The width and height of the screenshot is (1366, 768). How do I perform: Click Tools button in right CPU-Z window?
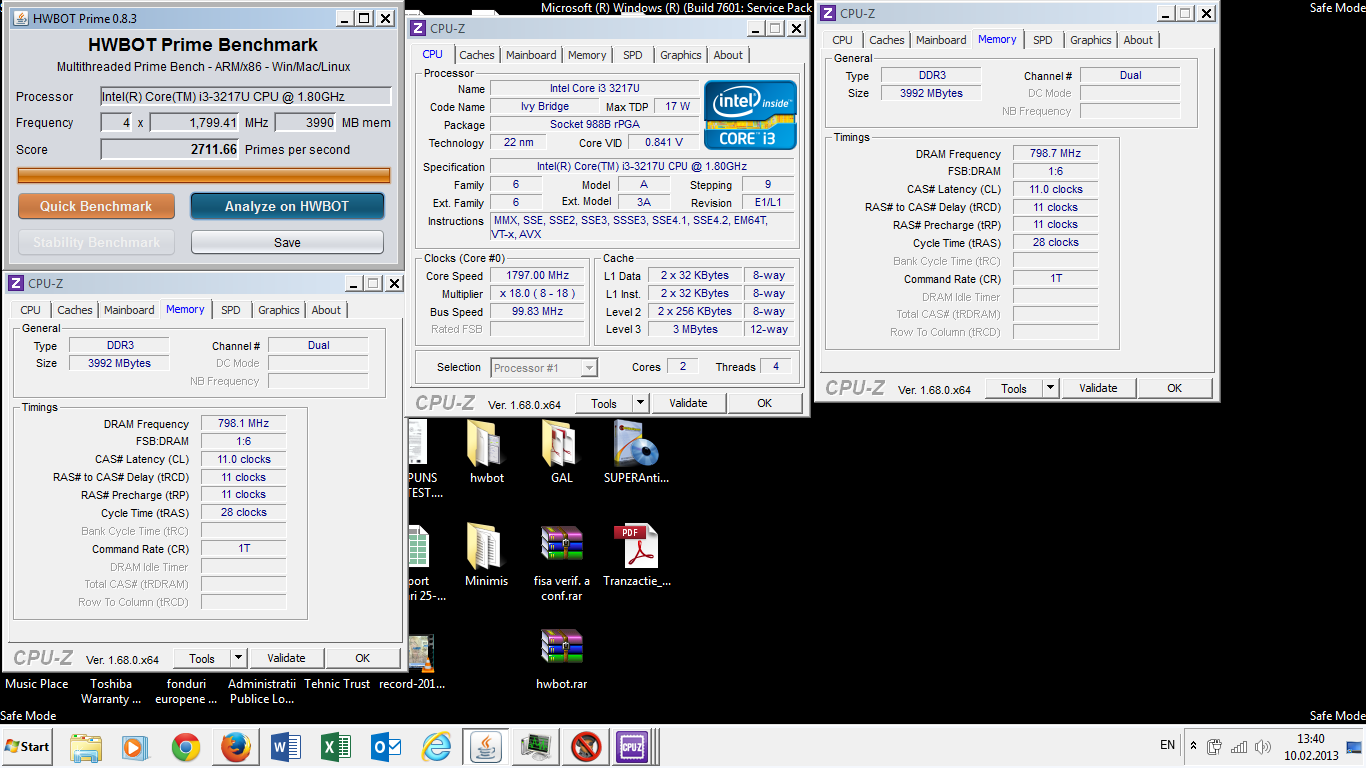click(1014, 388)
